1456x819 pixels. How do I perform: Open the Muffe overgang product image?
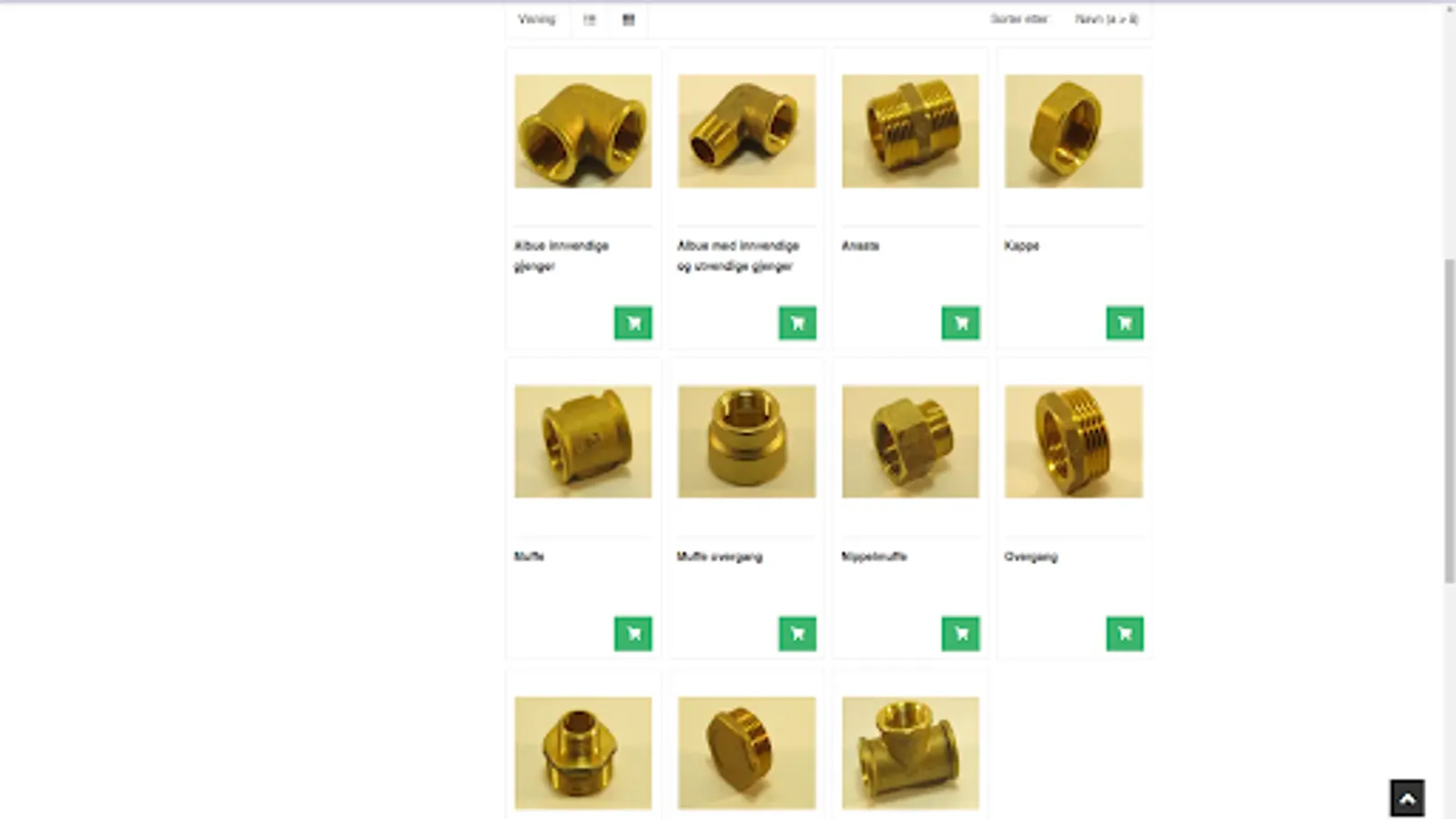pos(746,441)
